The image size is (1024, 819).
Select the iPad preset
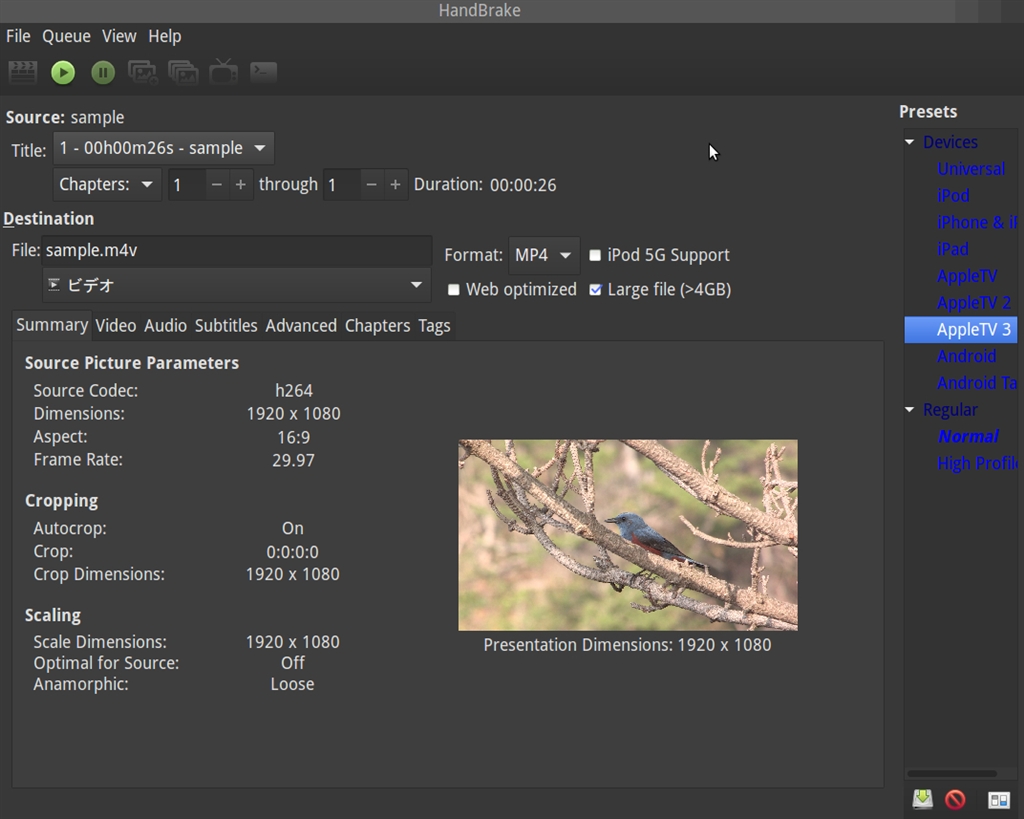[952, 249]
